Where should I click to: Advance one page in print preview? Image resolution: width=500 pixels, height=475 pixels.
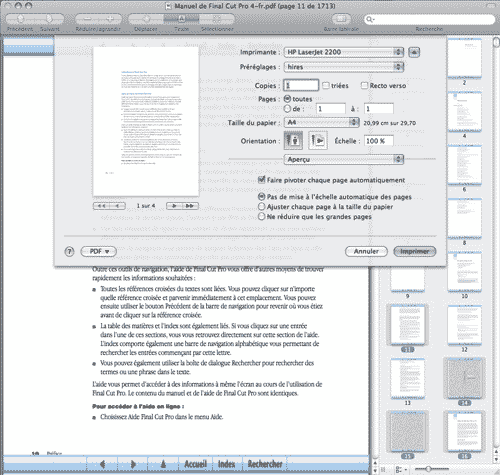pos(174,206)
